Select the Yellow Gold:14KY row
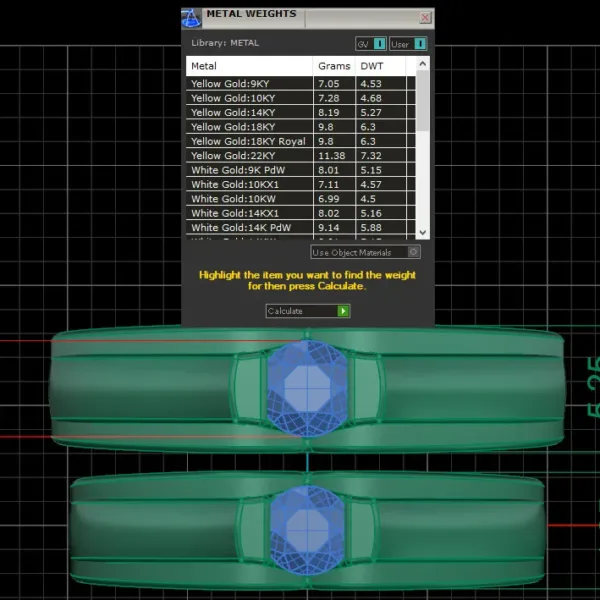This screenshot has height=600, width=600. pyautogui.click(x=300, y=112)
